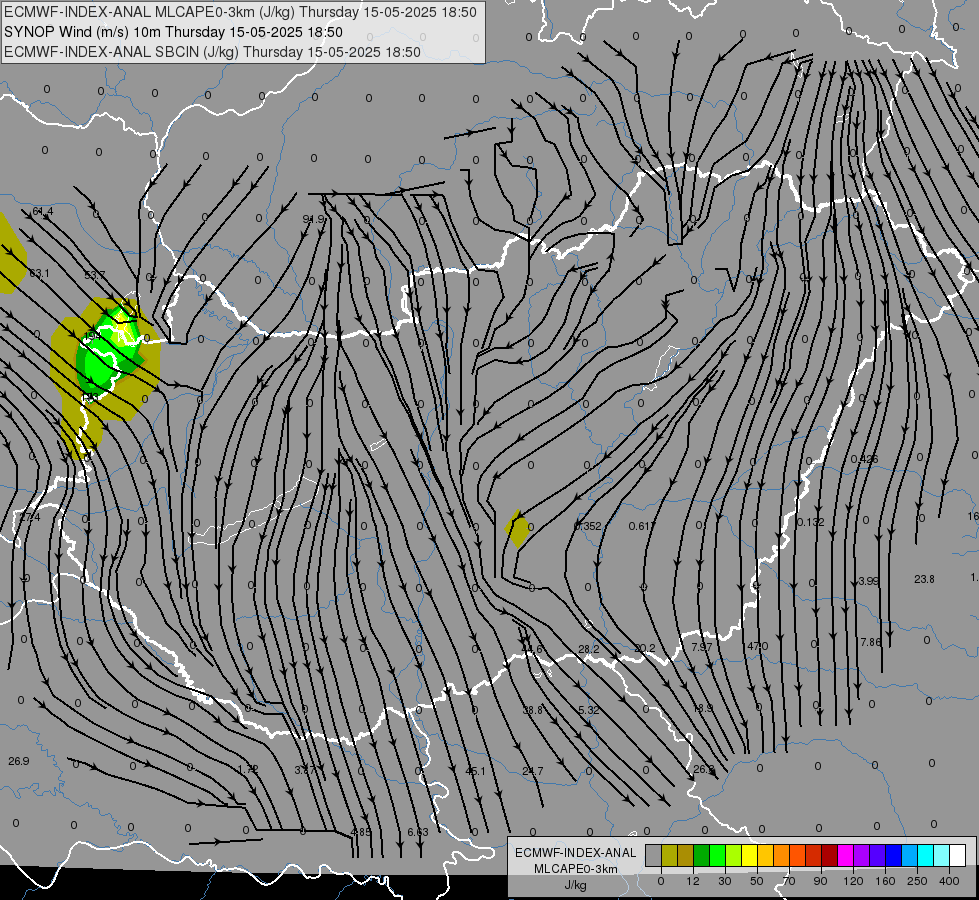Image resolution: width=979 pixels, height=900 pixels.
Task: Click the map value 7.97
Action: [x=701, y=646]
